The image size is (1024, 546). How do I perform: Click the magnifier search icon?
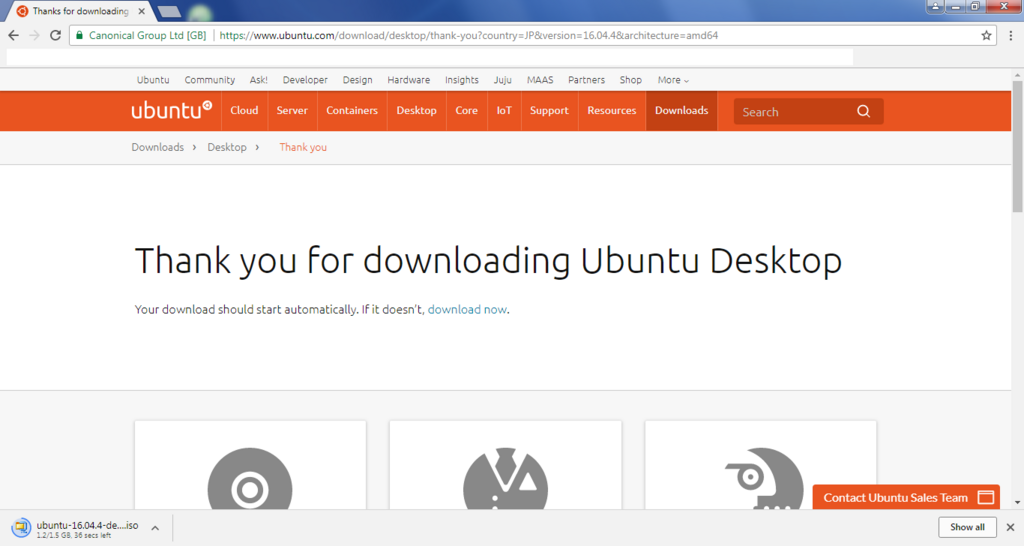863,111
